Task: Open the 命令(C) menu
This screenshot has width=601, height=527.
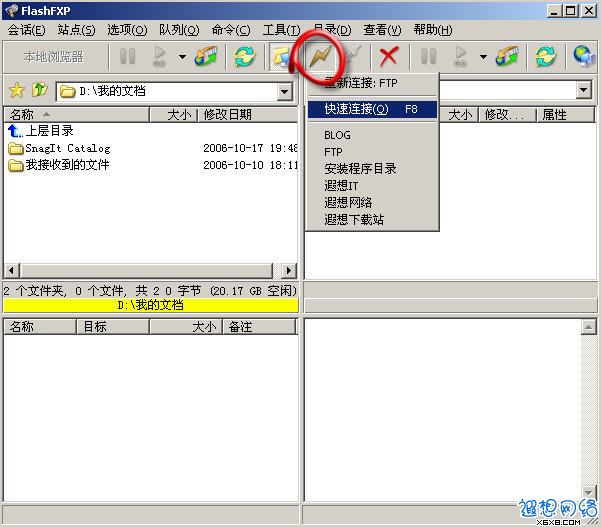Action: [231, 30]
